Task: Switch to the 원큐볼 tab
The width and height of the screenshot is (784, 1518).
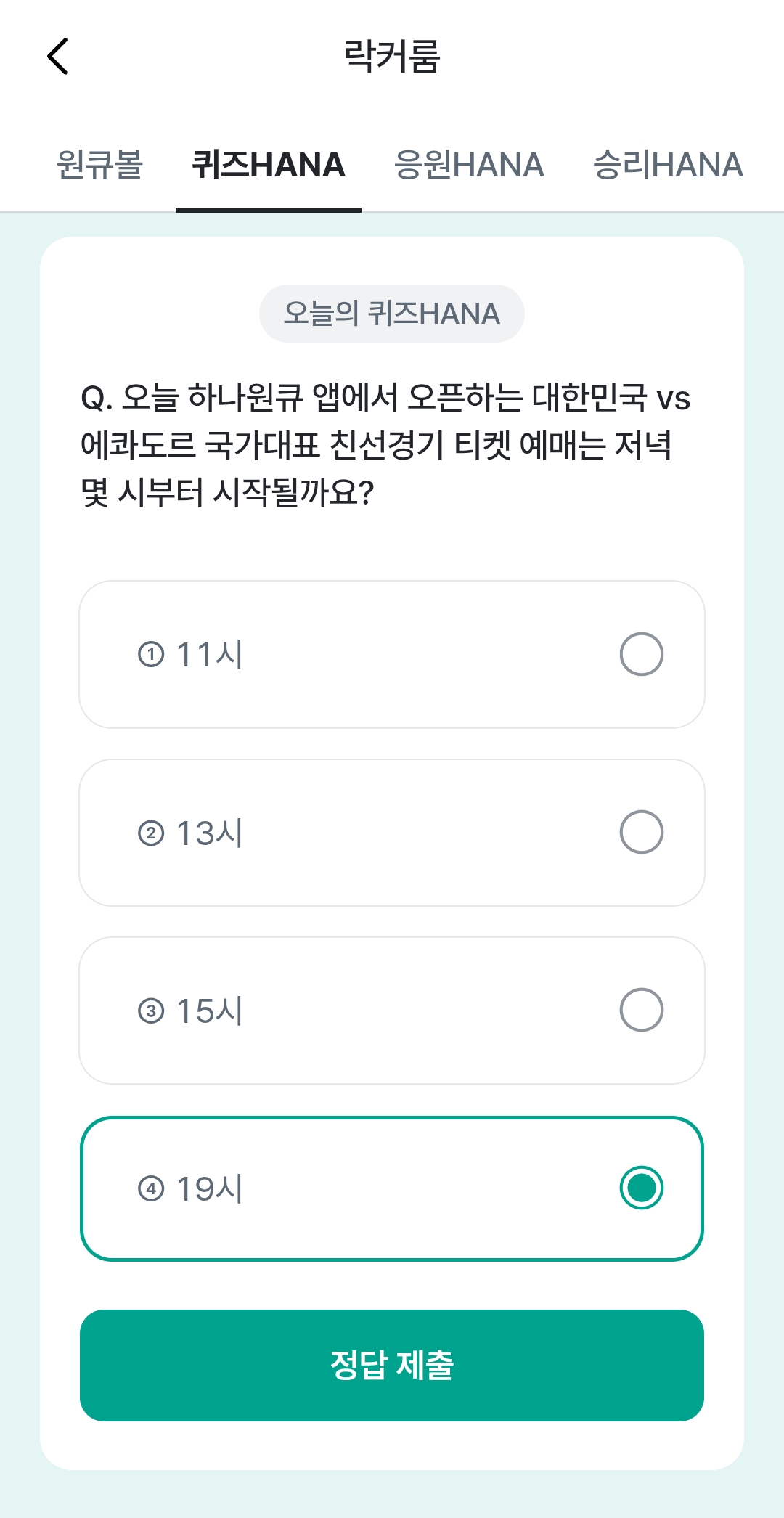Action: (99, 165)
